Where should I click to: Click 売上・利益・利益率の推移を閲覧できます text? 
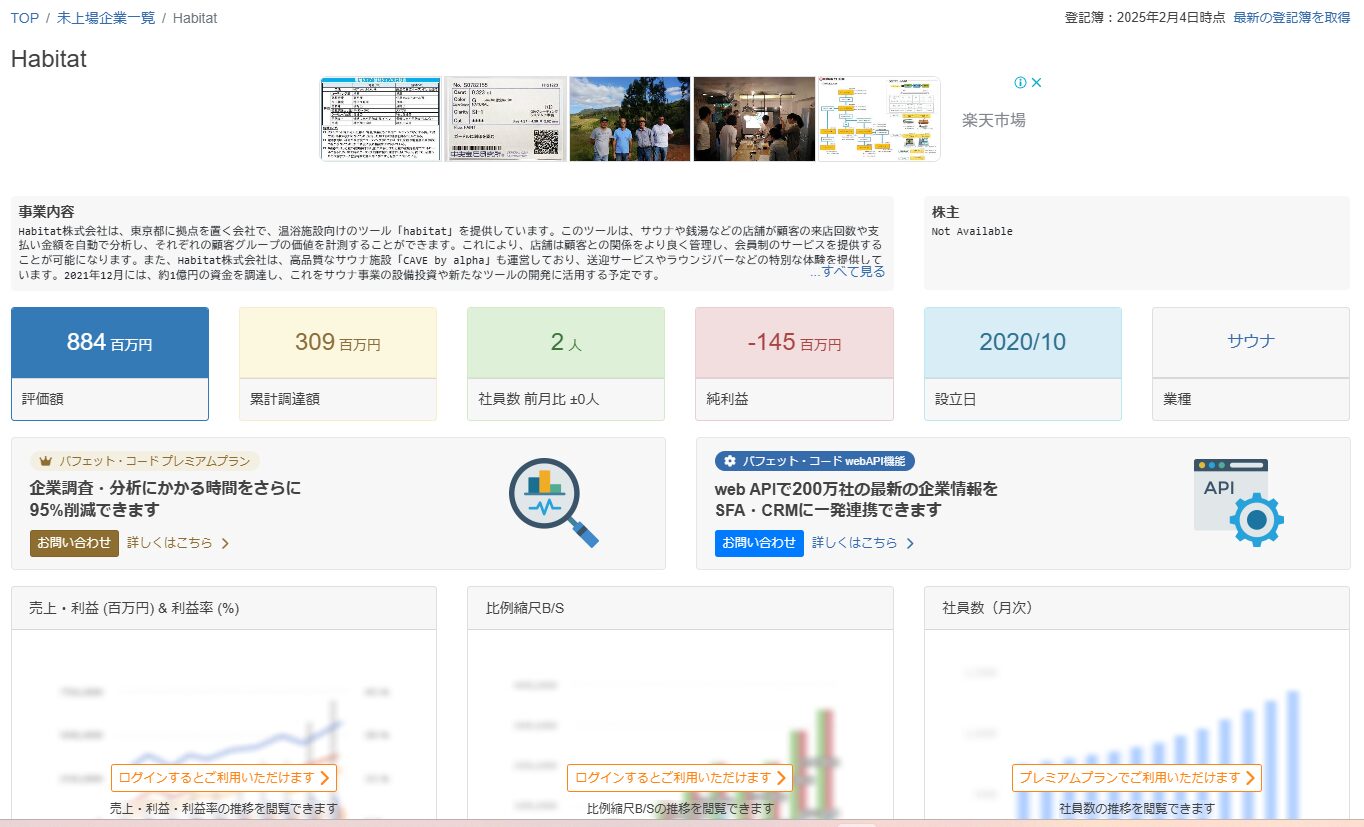coord(223,808)
